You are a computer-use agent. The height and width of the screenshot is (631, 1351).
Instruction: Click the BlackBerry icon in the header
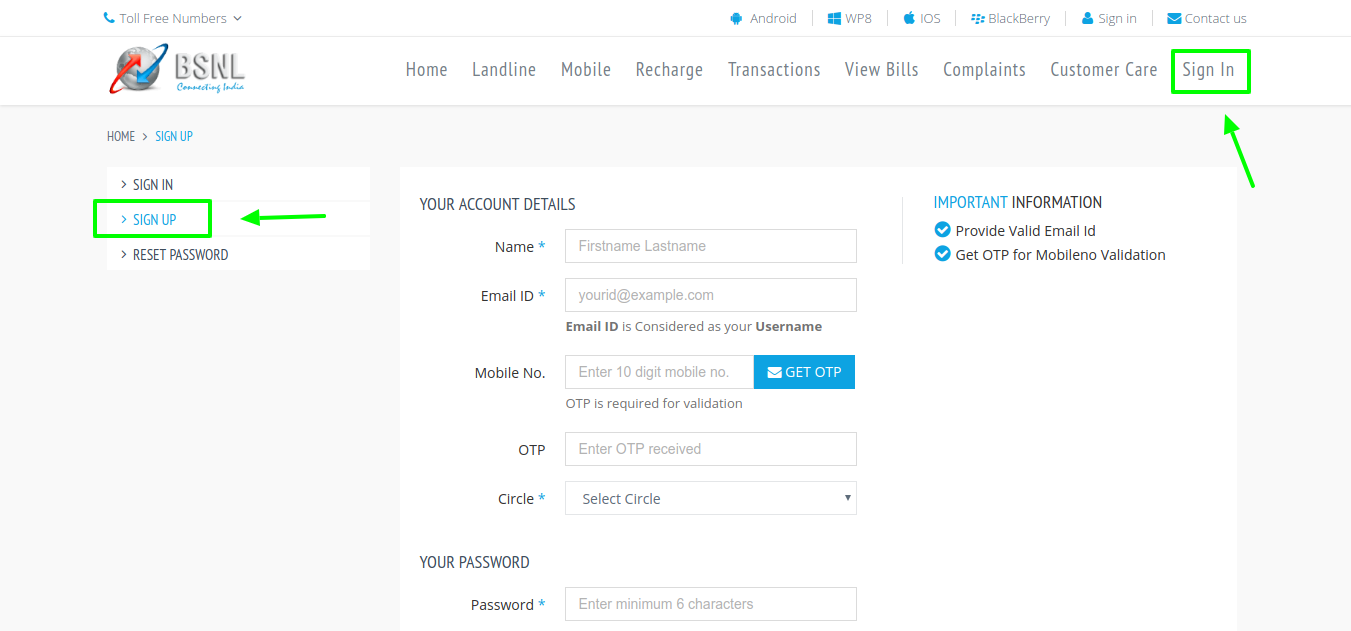click(x=977, y=17)
